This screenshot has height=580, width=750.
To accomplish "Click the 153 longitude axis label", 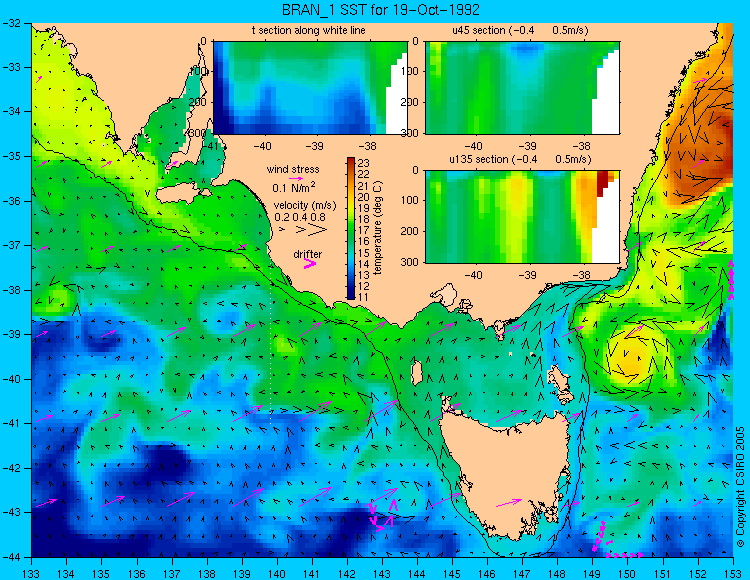I will pos(733,574).
